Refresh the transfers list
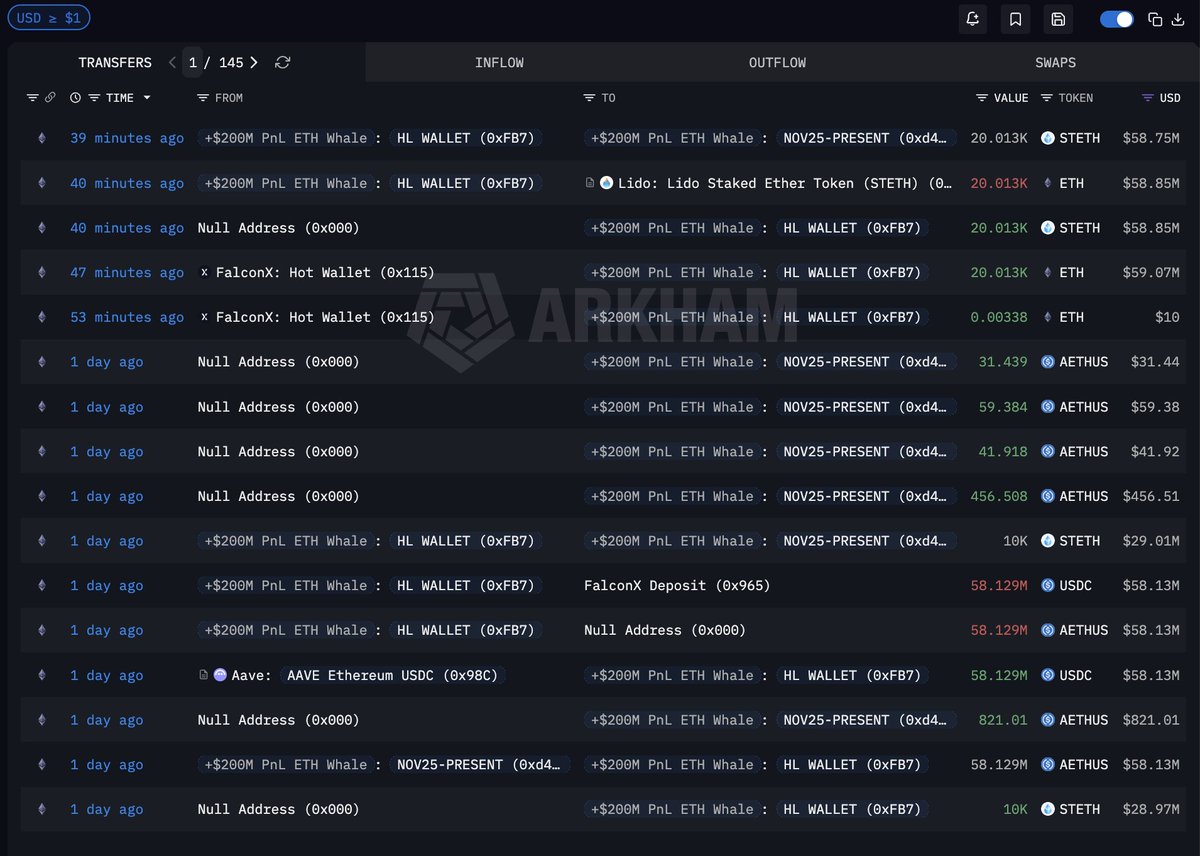Screen dimensions: 1200x856 [283, 62]
